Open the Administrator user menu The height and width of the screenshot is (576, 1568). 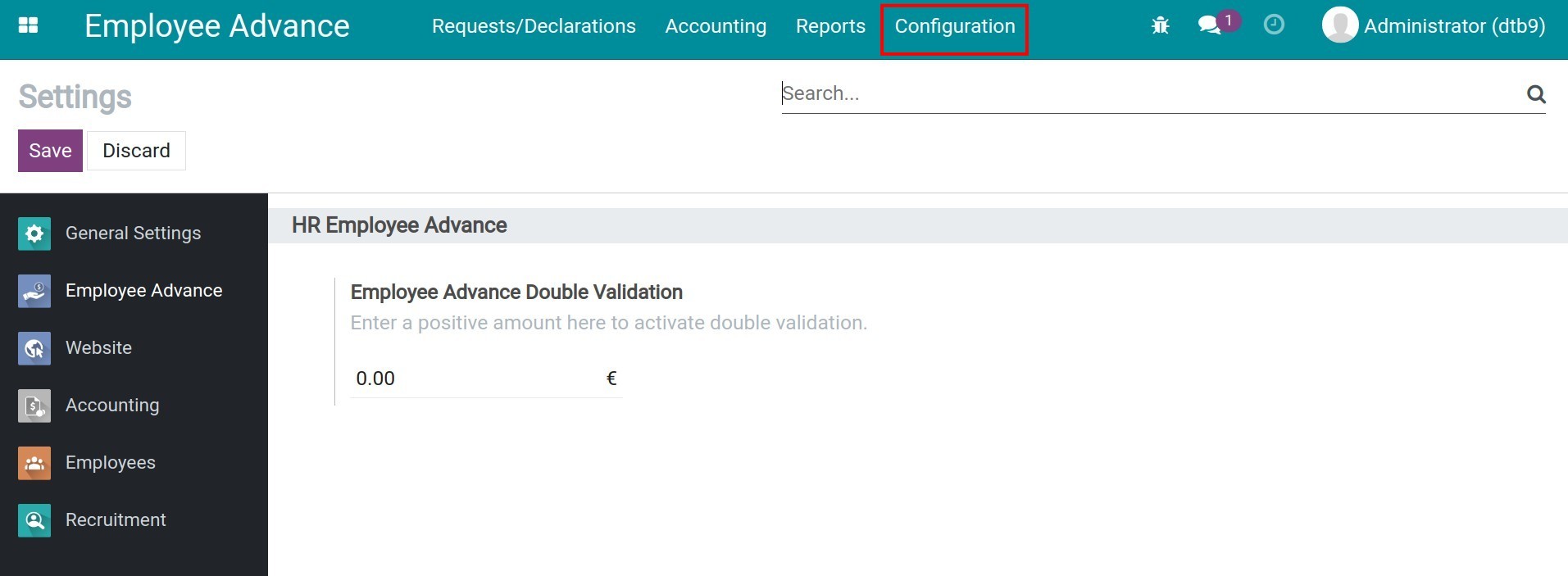tap(1434, 26)
